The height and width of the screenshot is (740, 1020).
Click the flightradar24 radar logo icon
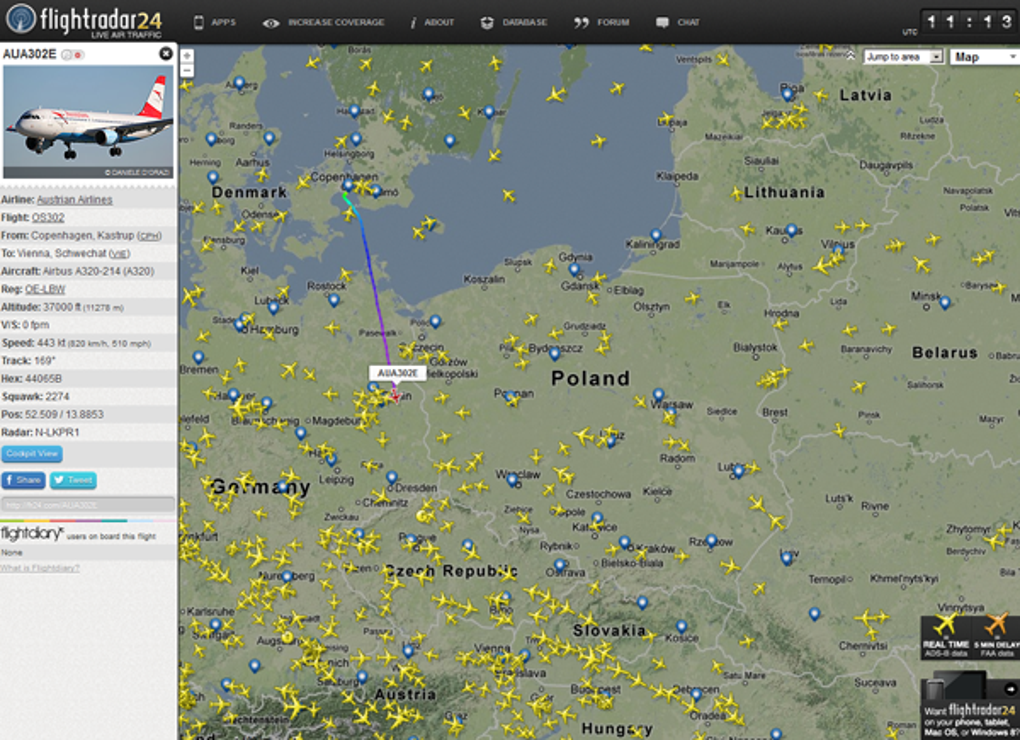tap(21, 19)
